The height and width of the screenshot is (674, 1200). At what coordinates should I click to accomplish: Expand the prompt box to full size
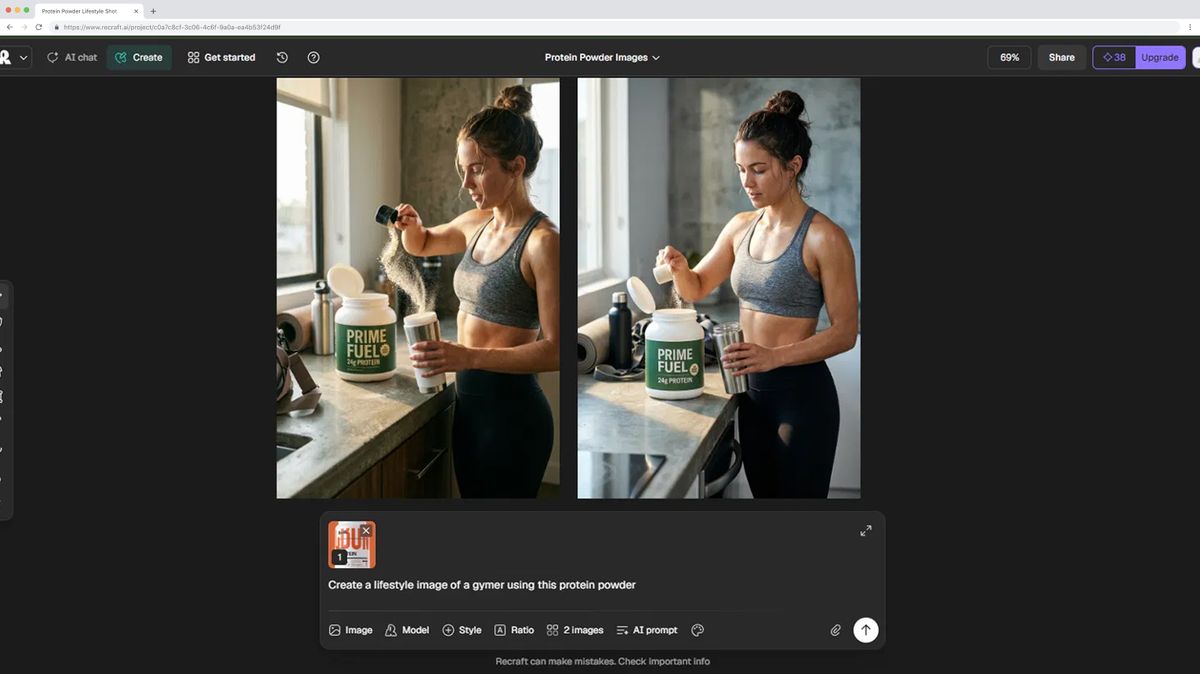click(866, 531)
